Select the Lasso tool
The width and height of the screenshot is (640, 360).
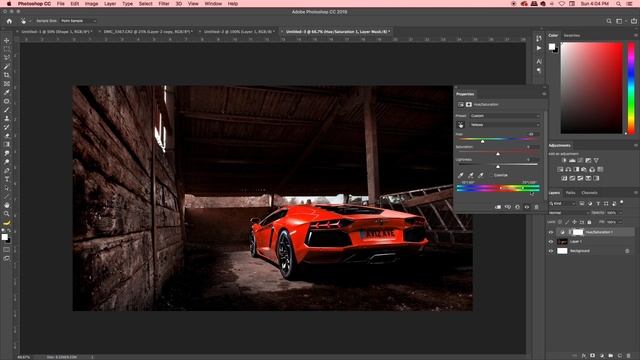(7, 58)
